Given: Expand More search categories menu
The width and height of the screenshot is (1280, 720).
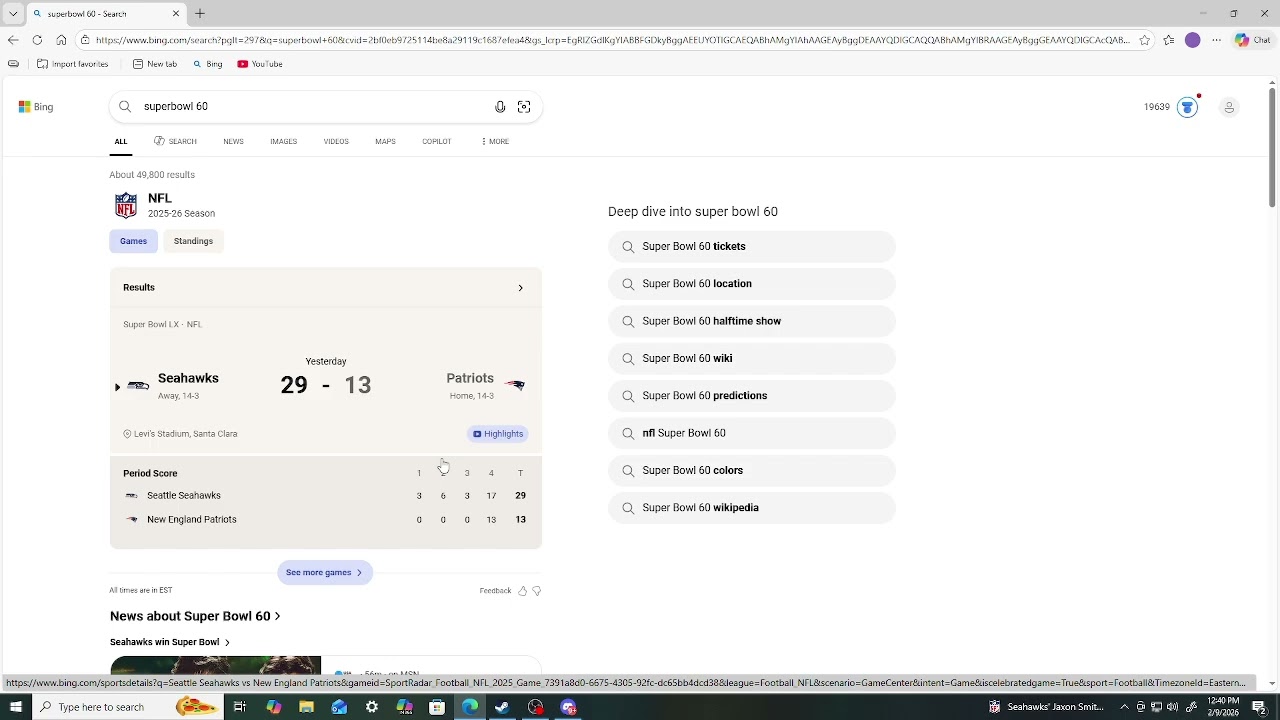Looking at the screenshot, I should [495, 142].
